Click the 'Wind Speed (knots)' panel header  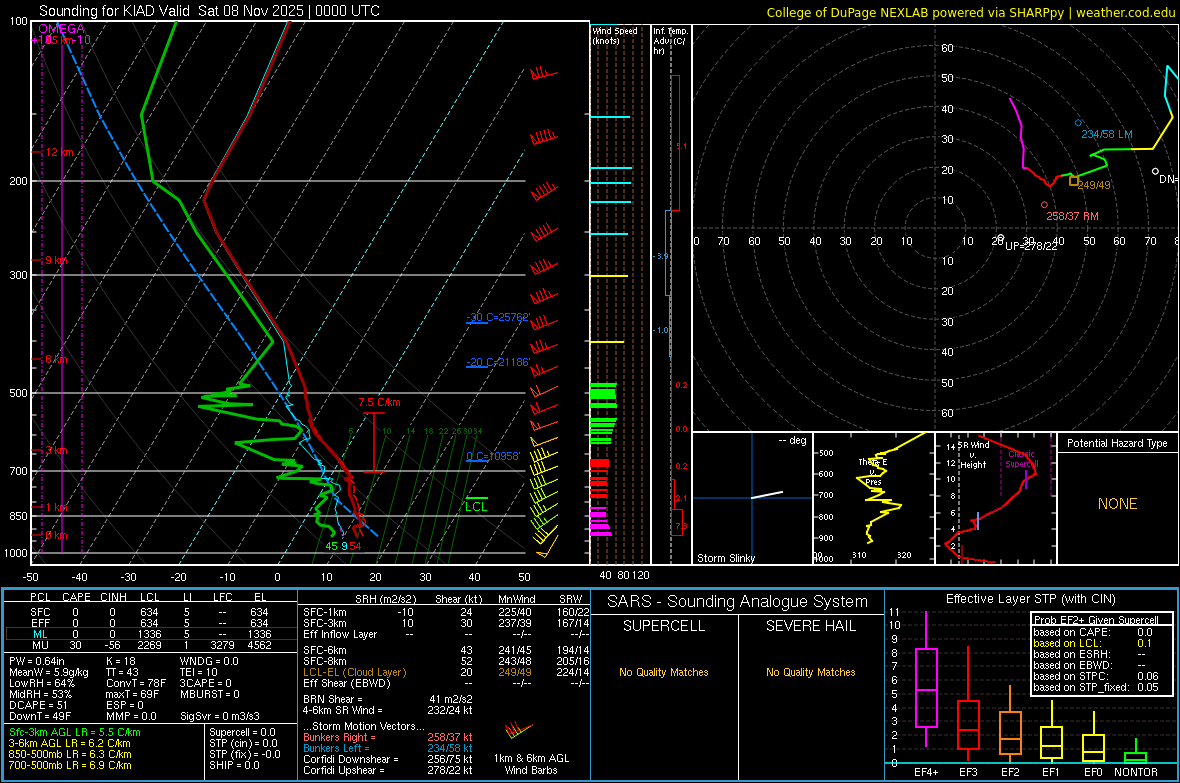click(x=615, y=35)
